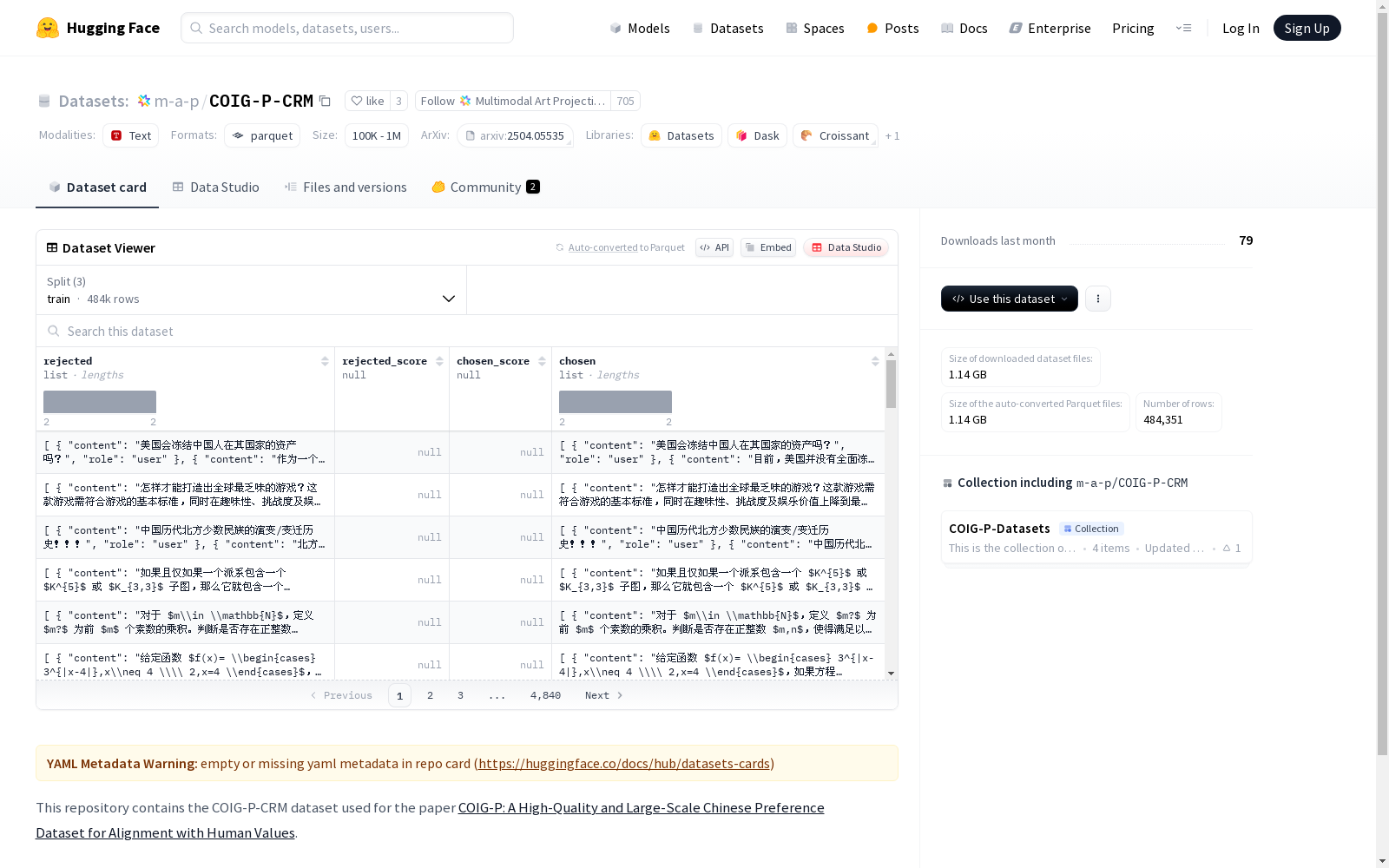Viewport: 1389px width, 868px height.
Task: Open the Datasets page from navbar
Action: click(727, 28)
